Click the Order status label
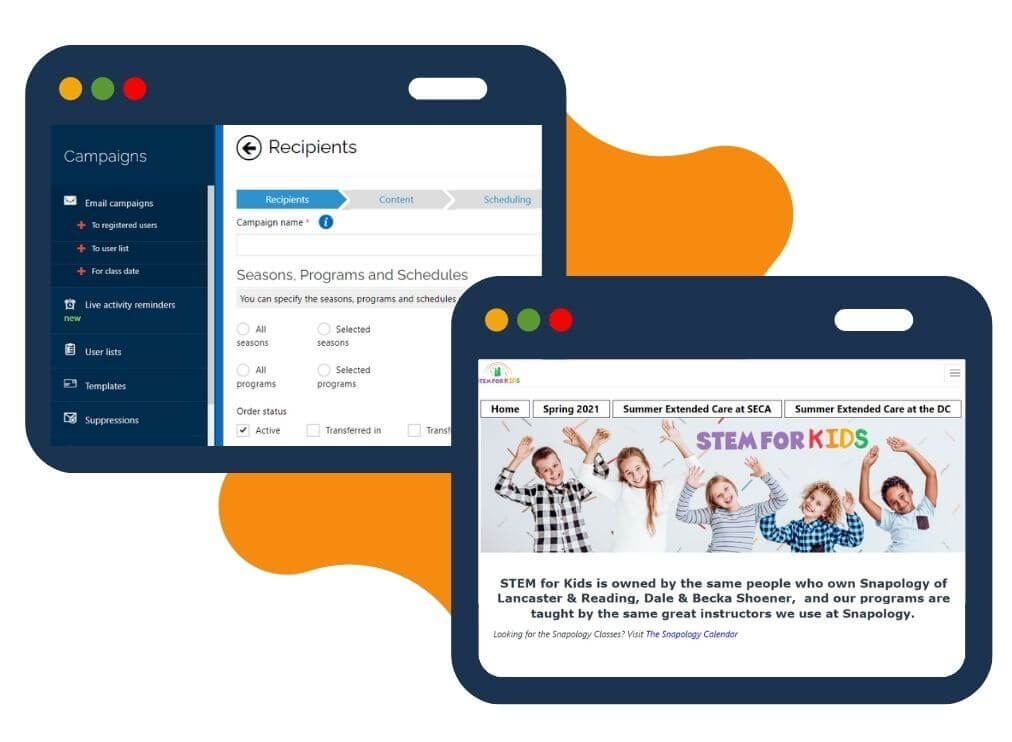The height and width of the screenshot is (742, 1012). (x=261, y=411)
